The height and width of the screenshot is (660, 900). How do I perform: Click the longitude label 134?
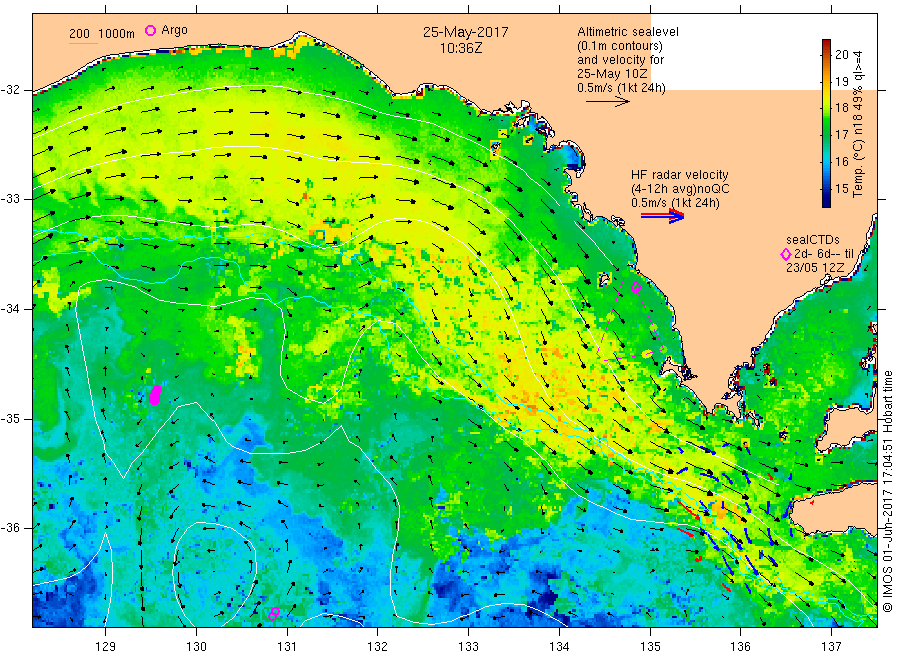point(559,647)
